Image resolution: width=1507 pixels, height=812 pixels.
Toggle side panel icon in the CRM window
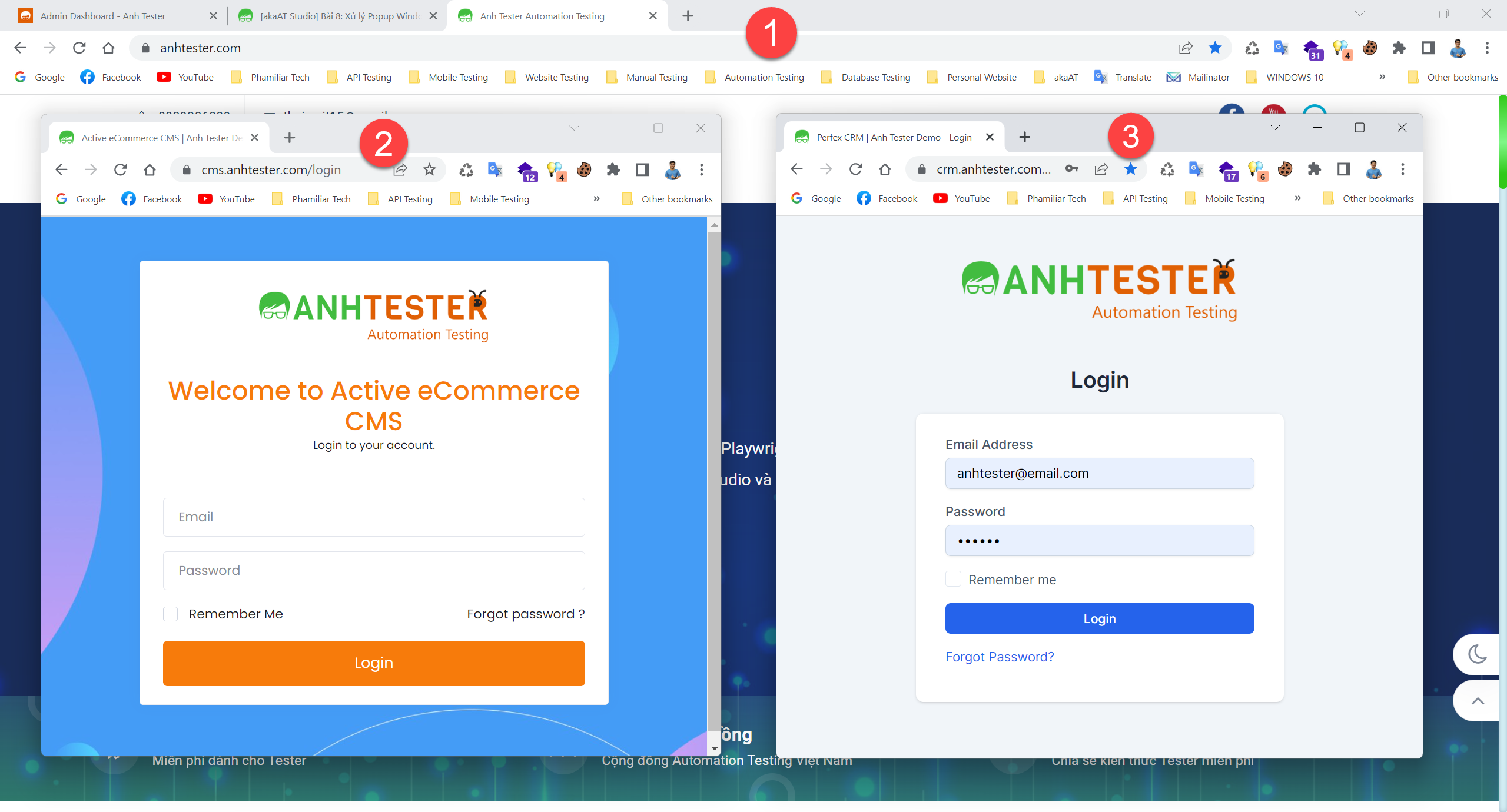click(x=1343, y=169)
